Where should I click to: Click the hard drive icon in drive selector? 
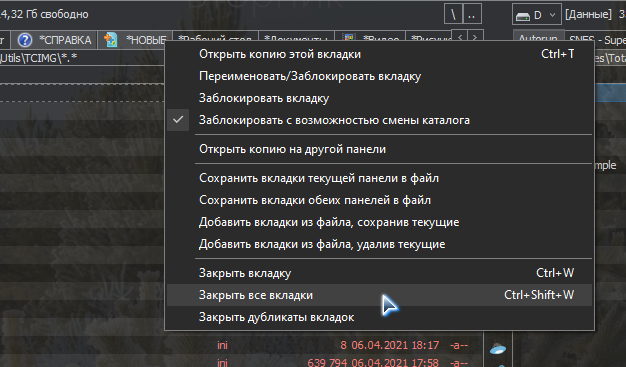522,16
